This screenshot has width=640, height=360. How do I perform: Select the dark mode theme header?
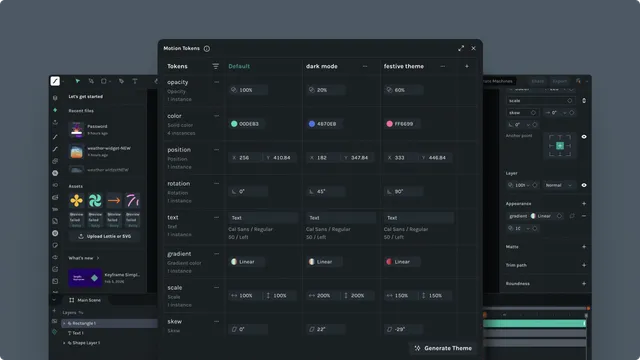pyautogui.click(x=322, y=66)
